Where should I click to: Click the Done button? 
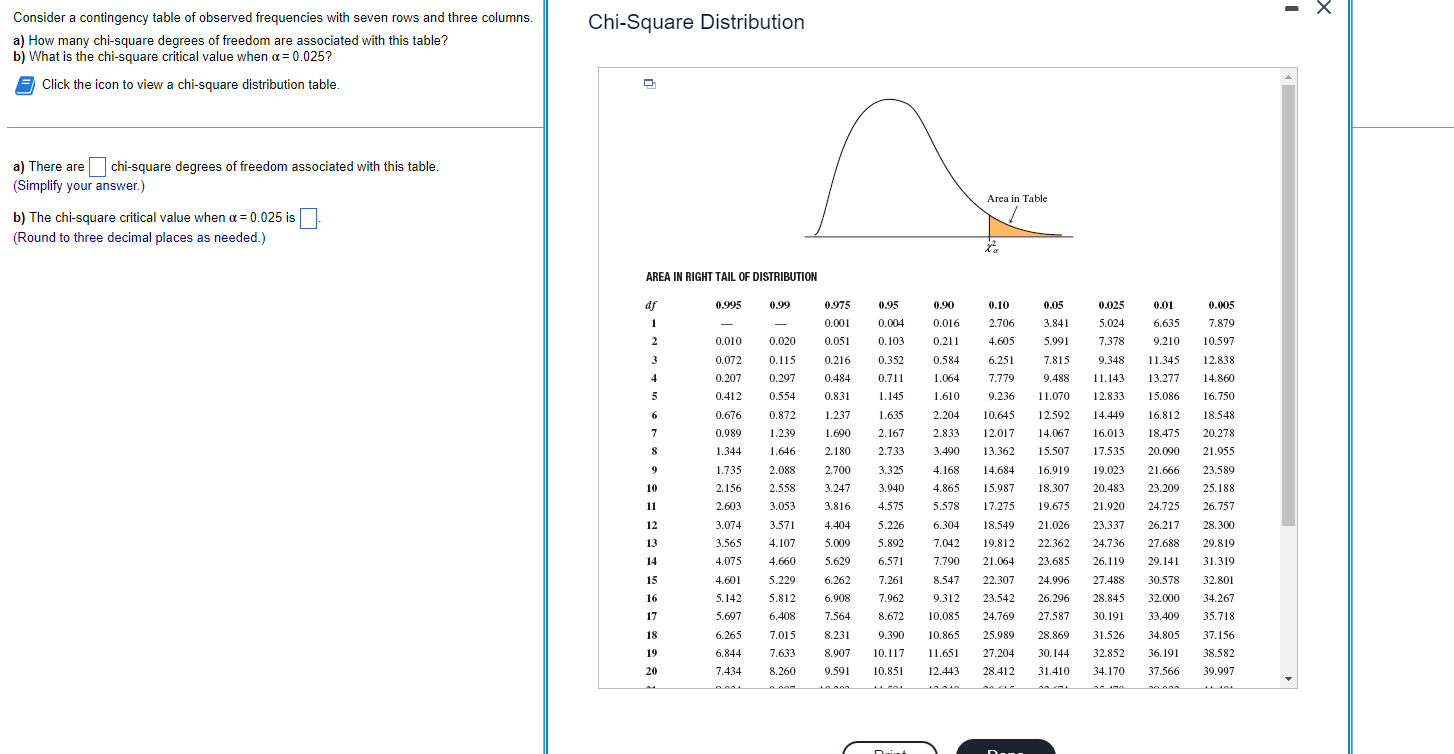(1005, 747)
